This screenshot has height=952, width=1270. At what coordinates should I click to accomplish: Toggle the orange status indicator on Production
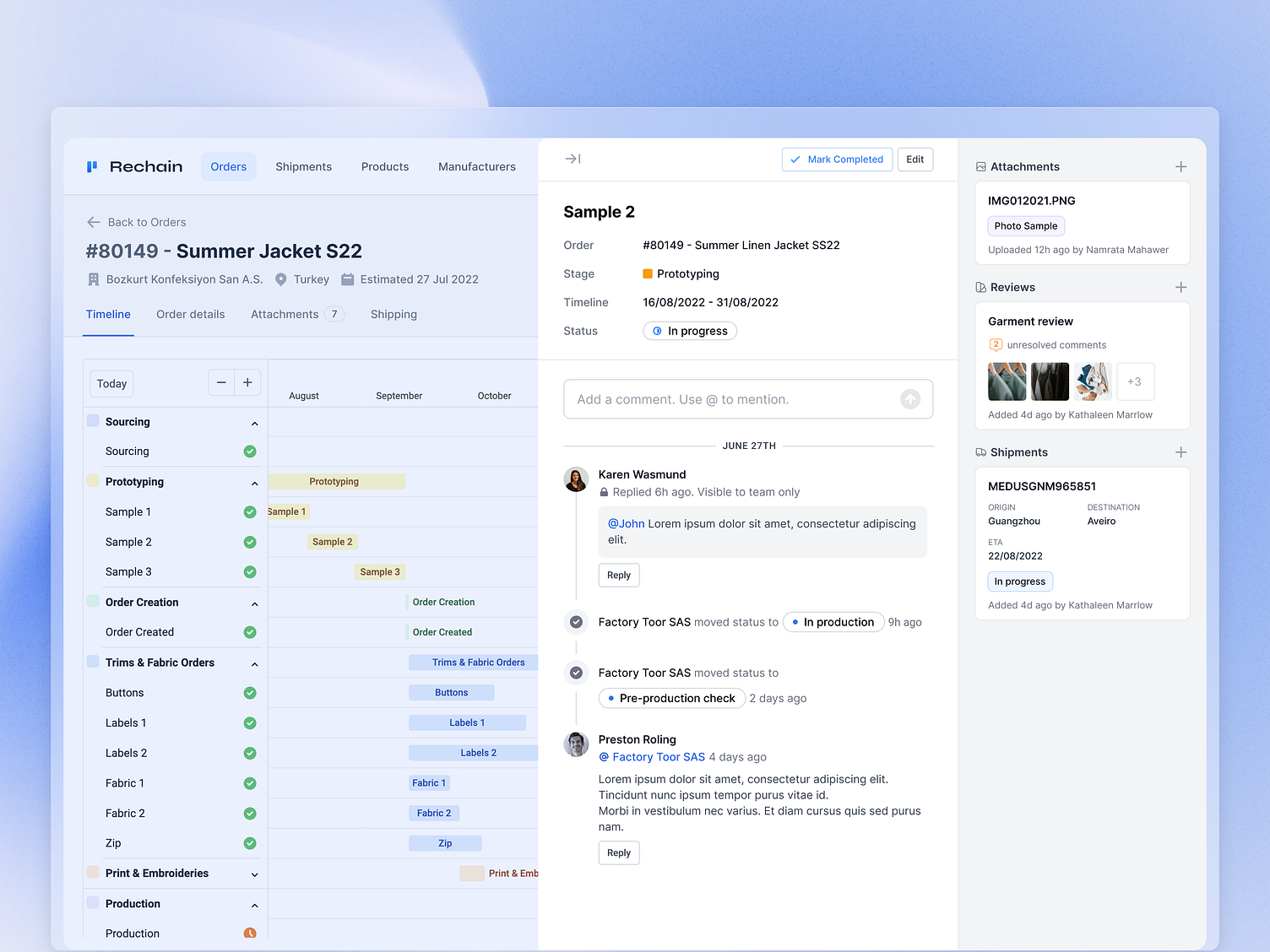[249, 933]
